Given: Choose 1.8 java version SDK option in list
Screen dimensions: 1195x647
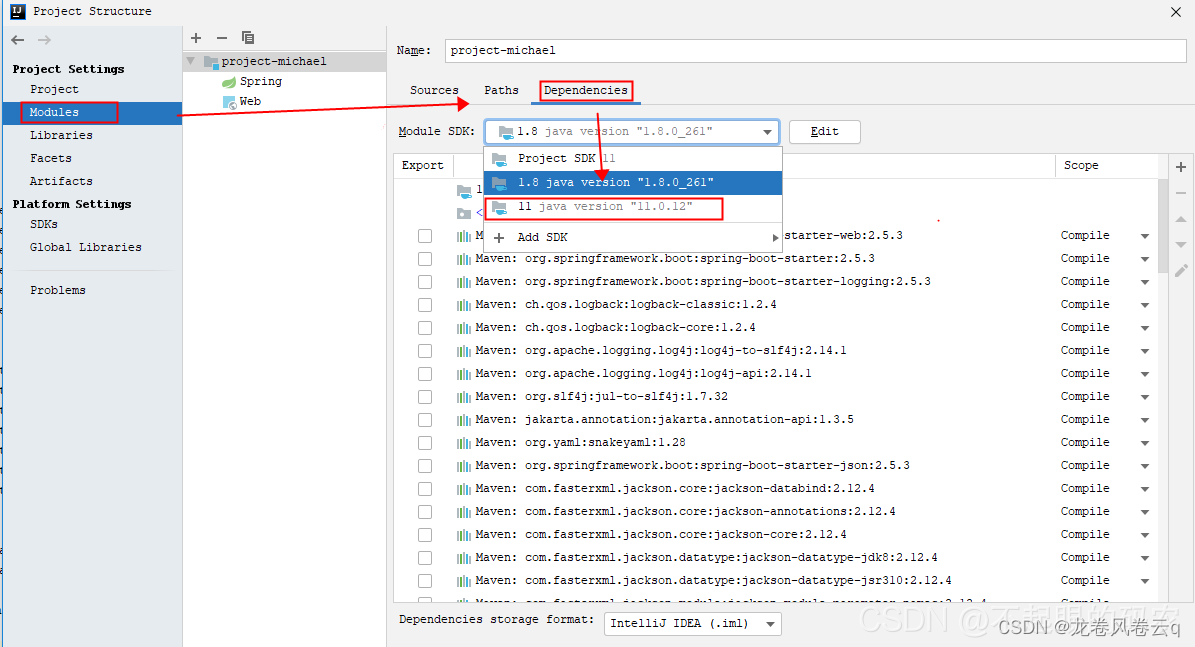Looking at the screenshot, I should coord(633,183).
